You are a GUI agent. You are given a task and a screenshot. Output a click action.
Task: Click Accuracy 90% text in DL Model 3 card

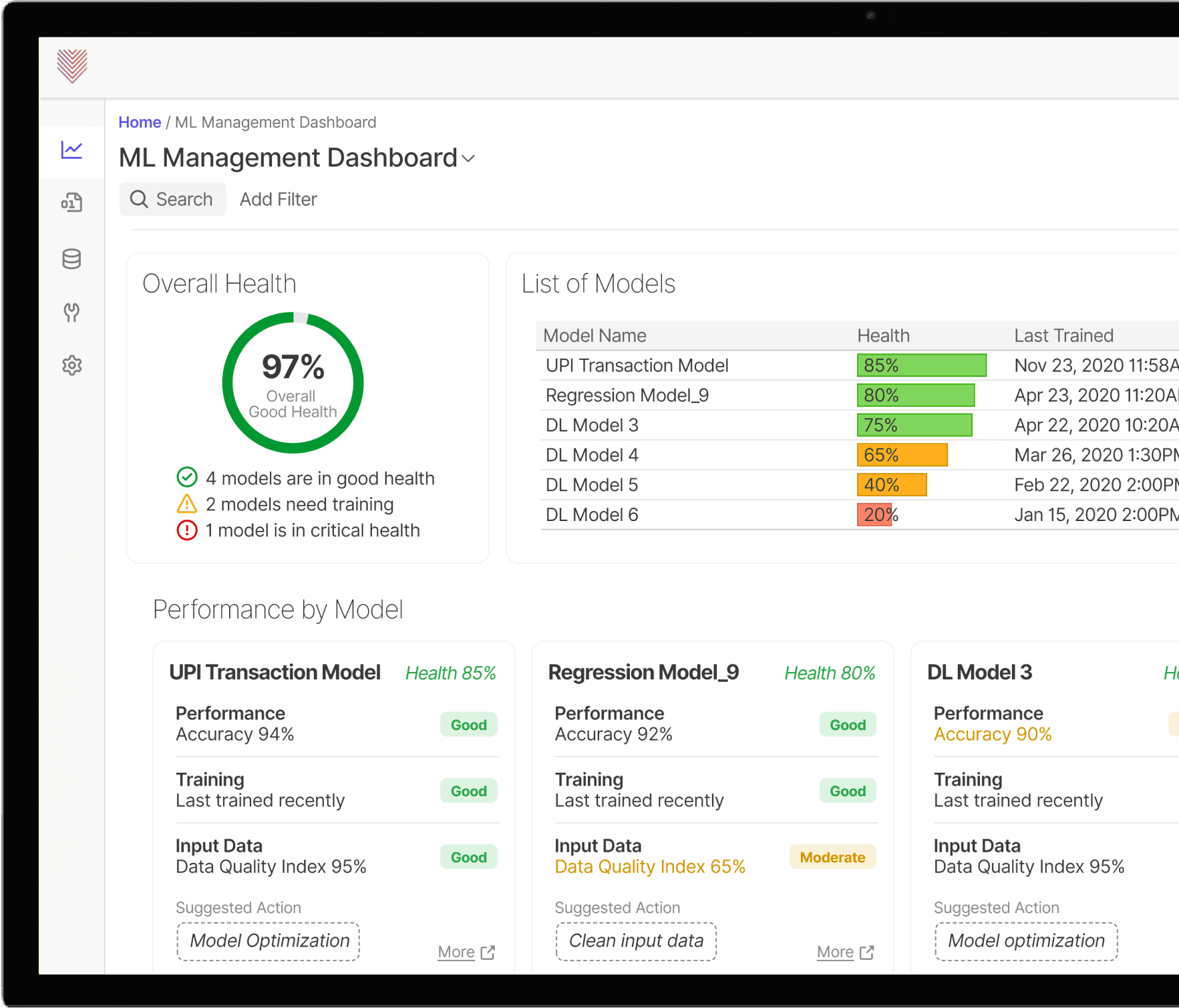click(993, 734)
